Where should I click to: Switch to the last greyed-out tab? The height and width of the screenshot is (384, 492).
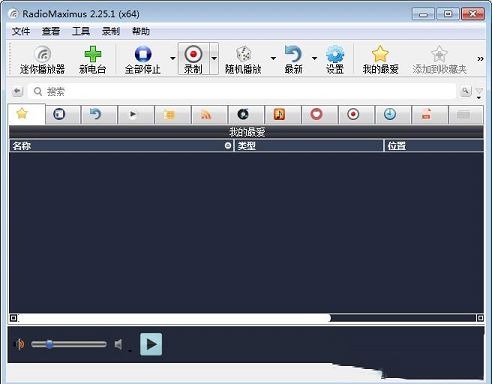466,115
